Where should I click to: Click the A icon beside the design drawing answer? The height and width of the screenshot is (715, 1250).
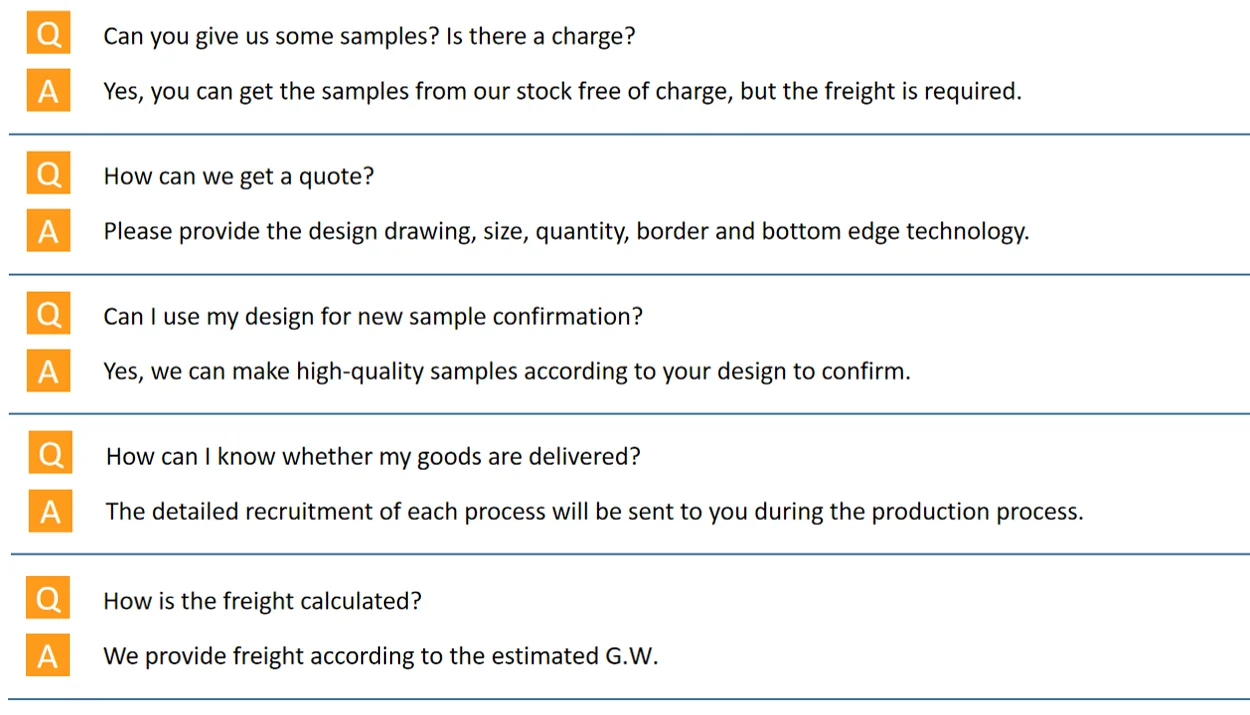[x=48, y=231]
